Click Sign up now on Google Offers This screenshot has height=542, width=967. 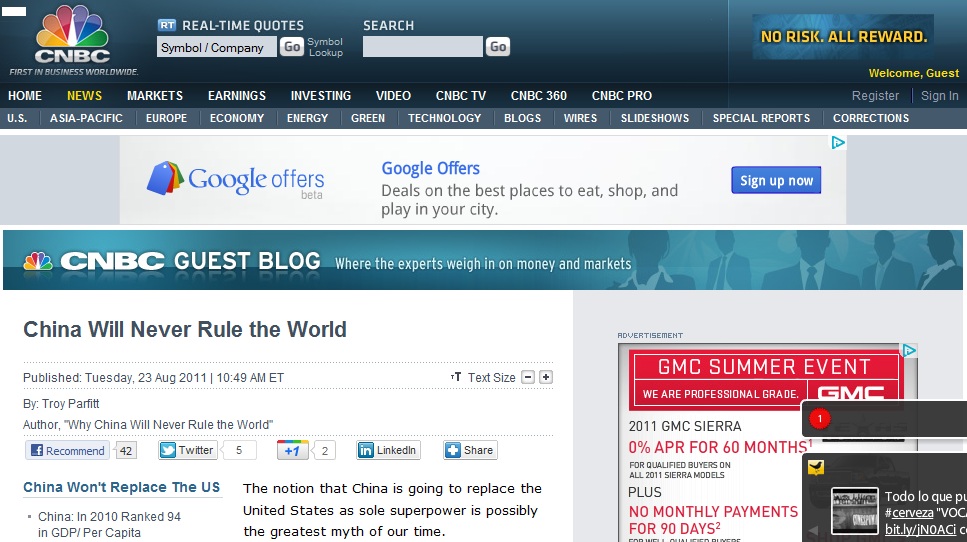click(x=776, y=180)
